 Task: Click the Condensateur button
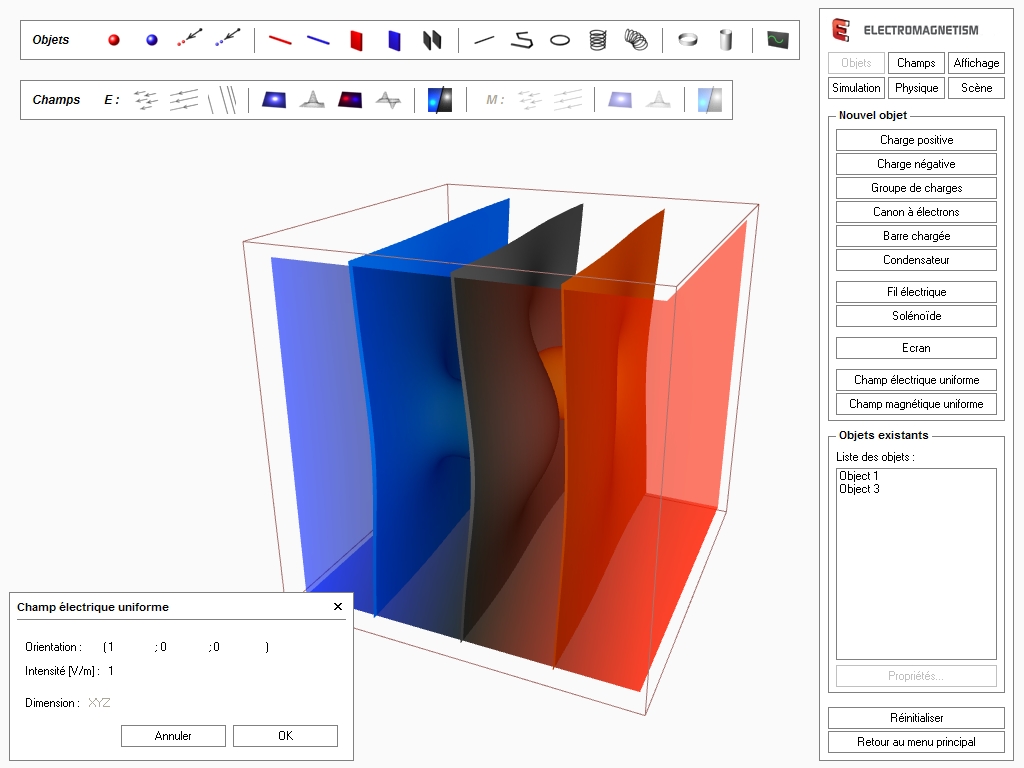pos(916,260)
